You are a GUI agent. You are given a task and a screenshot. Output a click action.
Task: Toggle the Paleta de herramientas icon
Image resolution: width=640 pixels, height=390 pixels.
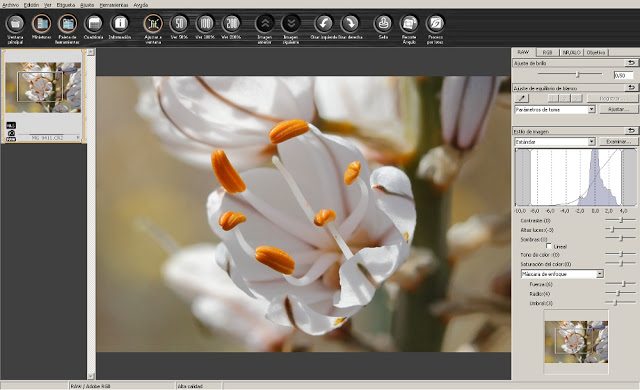tap(68, 24)
